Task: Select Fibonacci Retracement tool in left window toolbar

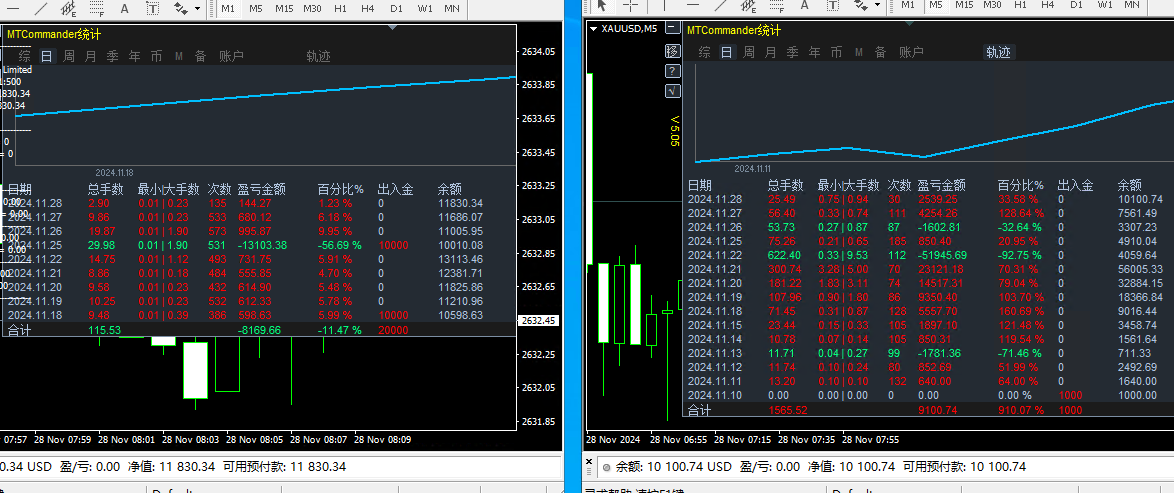Action: 96,9
